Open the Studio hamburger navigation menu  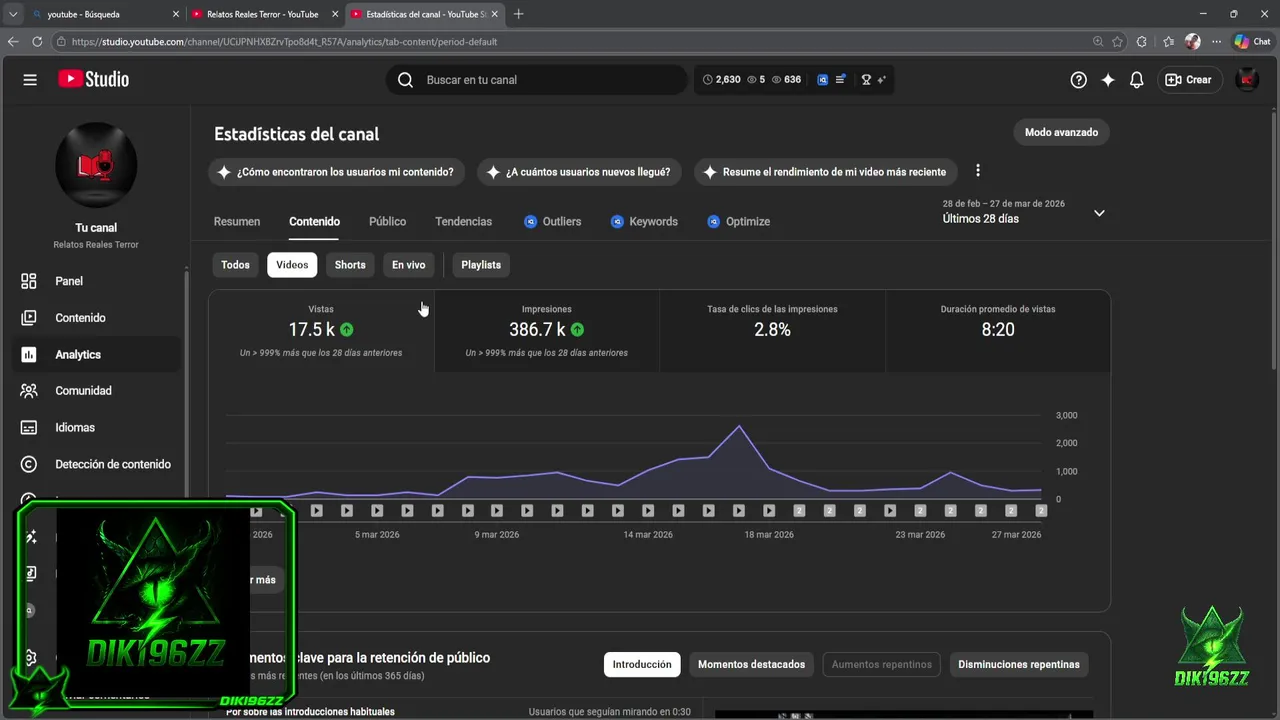(30, 80)
